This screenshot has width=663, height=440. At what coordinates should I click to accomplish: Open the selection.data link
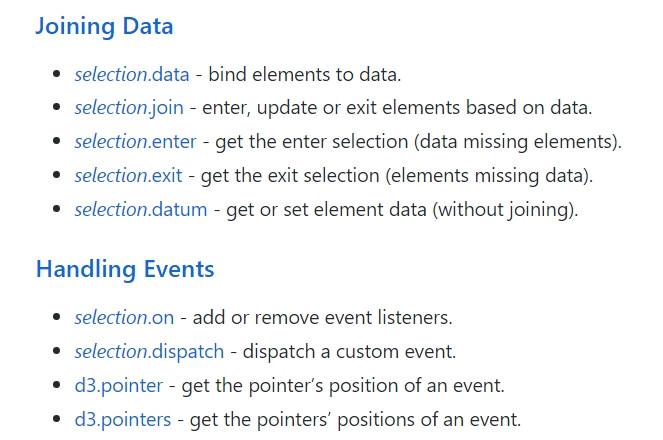132,75
